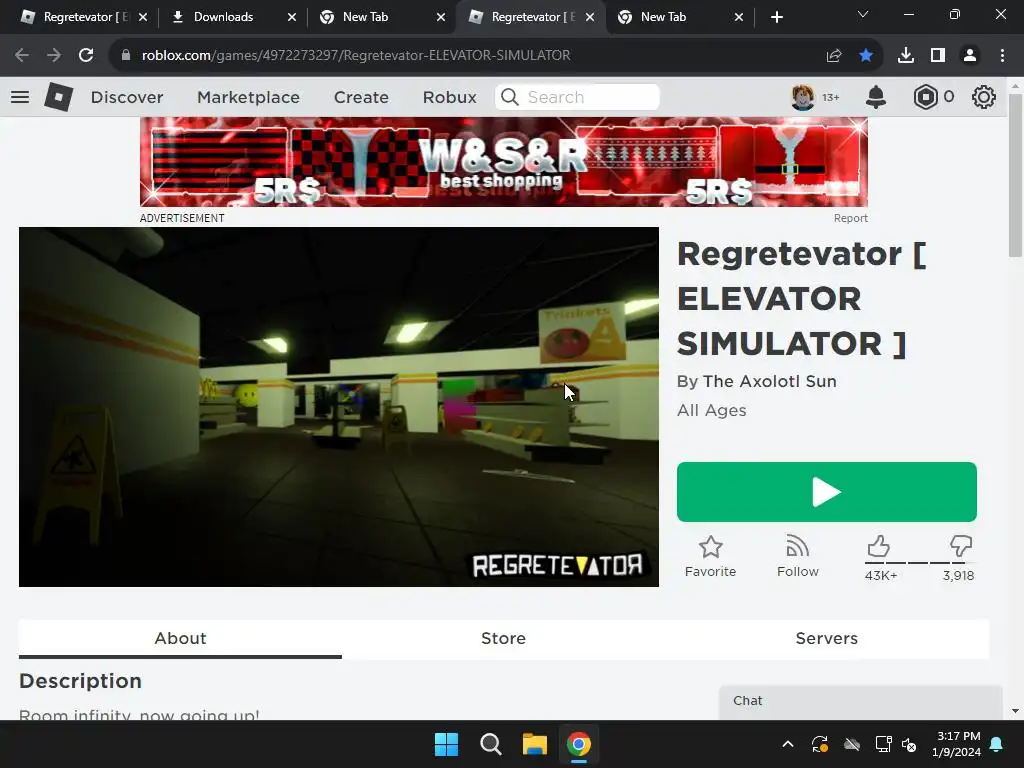Switch to the Downloads browser tab
1024x768 pixels.
(223, 17)
